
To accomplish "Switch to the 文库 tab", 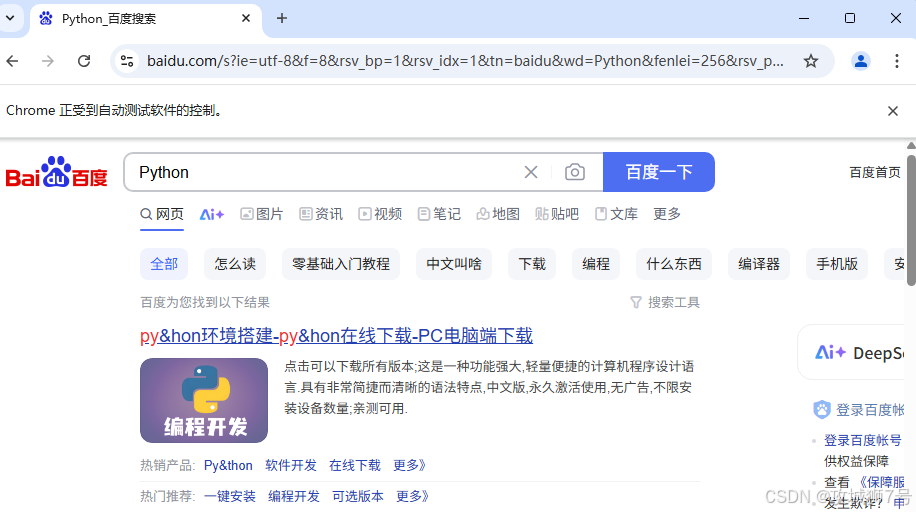I will pyautogui.click(x=616, y=214).
